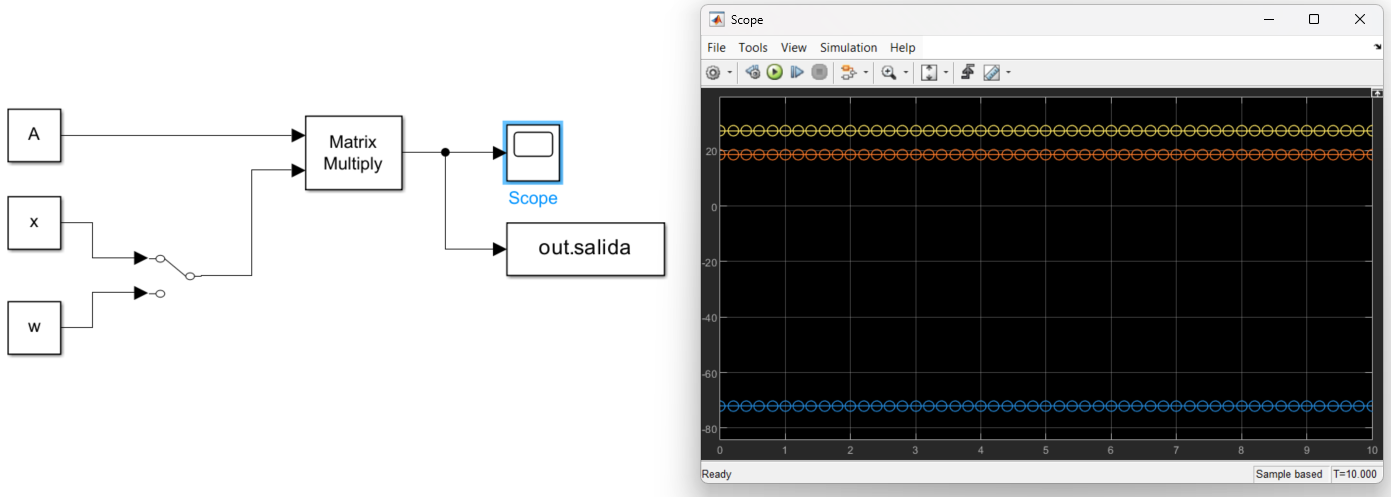1391x497 pixels.
Task: Select the Matrix Multiply block
Action: (354, 152)
